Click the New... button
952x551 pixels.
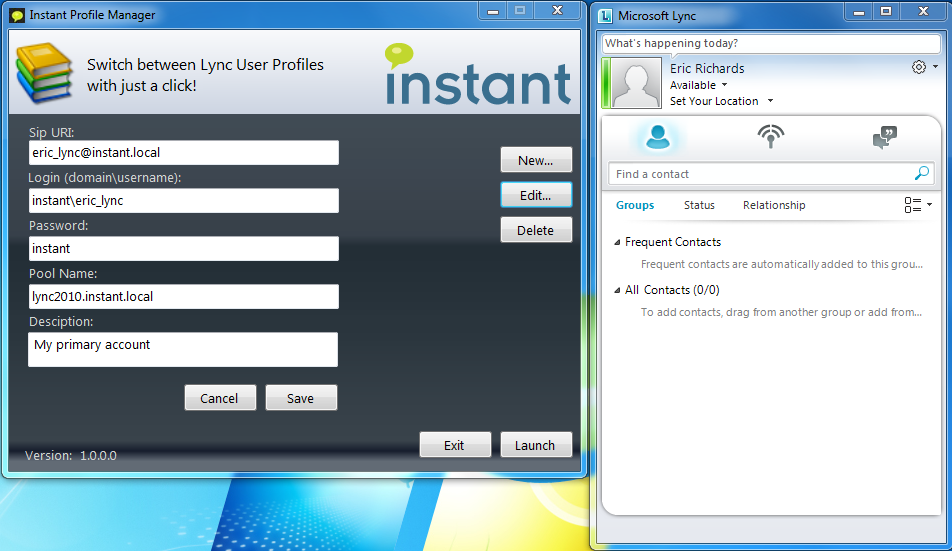pos(536,160)
